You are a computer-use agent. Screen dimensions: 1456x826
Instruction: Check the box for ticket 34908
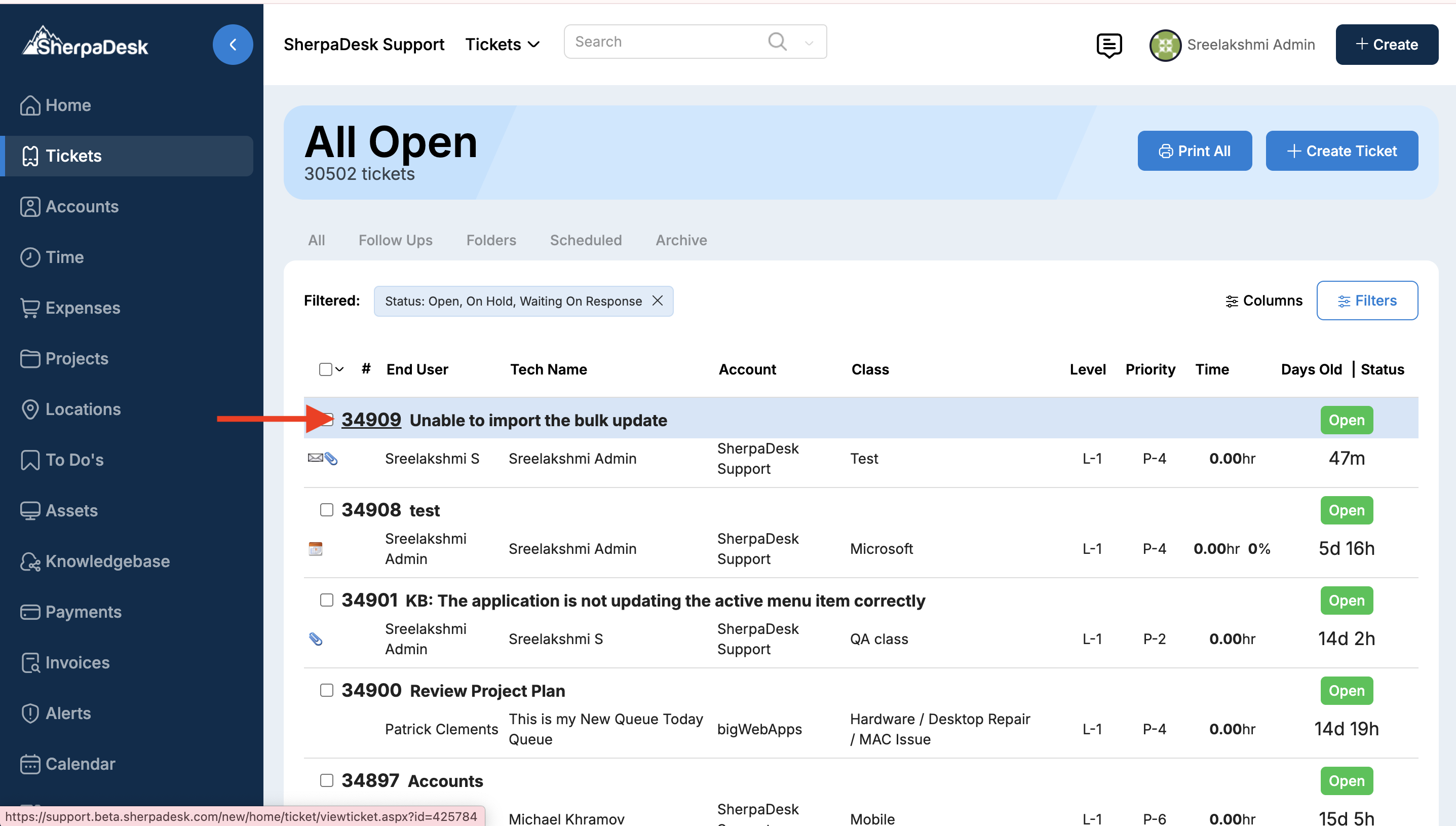pyautogui.click(x=327, y=509)
